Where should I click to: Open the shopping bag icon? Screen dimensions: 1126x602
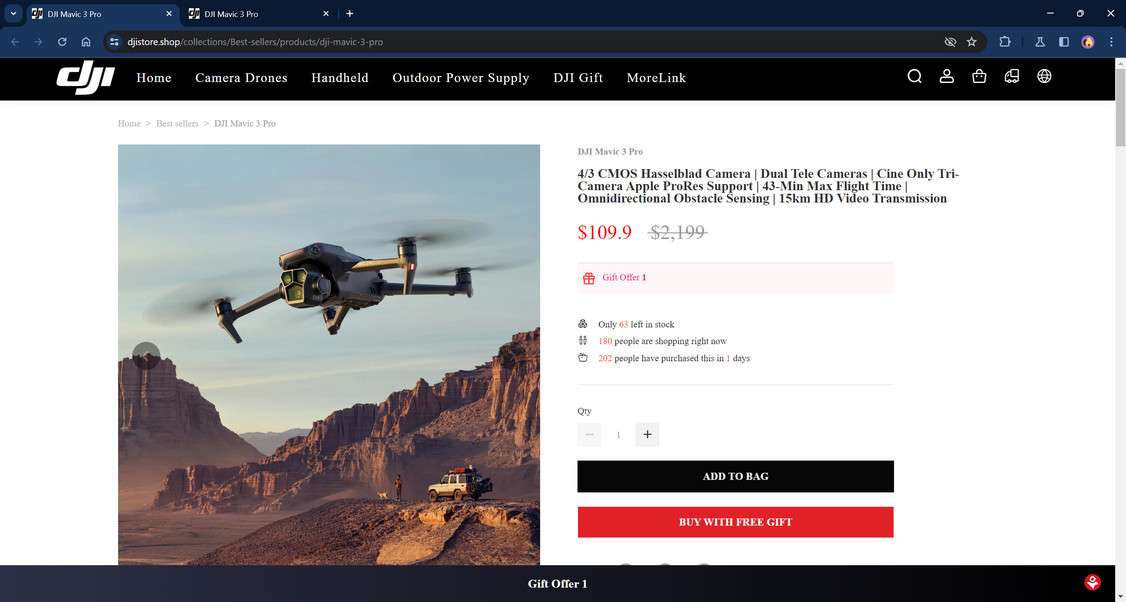tap(979, 76)
